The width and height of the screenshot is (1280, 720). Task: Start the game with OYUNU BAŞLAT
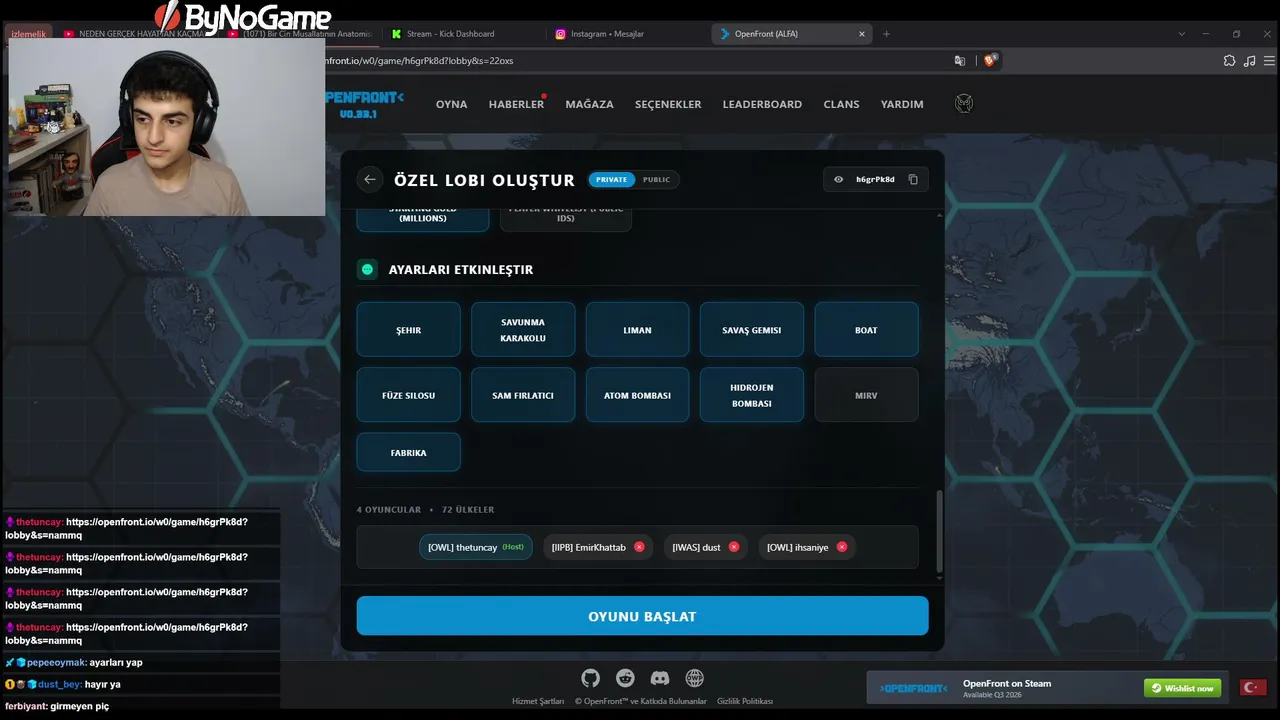642,616
